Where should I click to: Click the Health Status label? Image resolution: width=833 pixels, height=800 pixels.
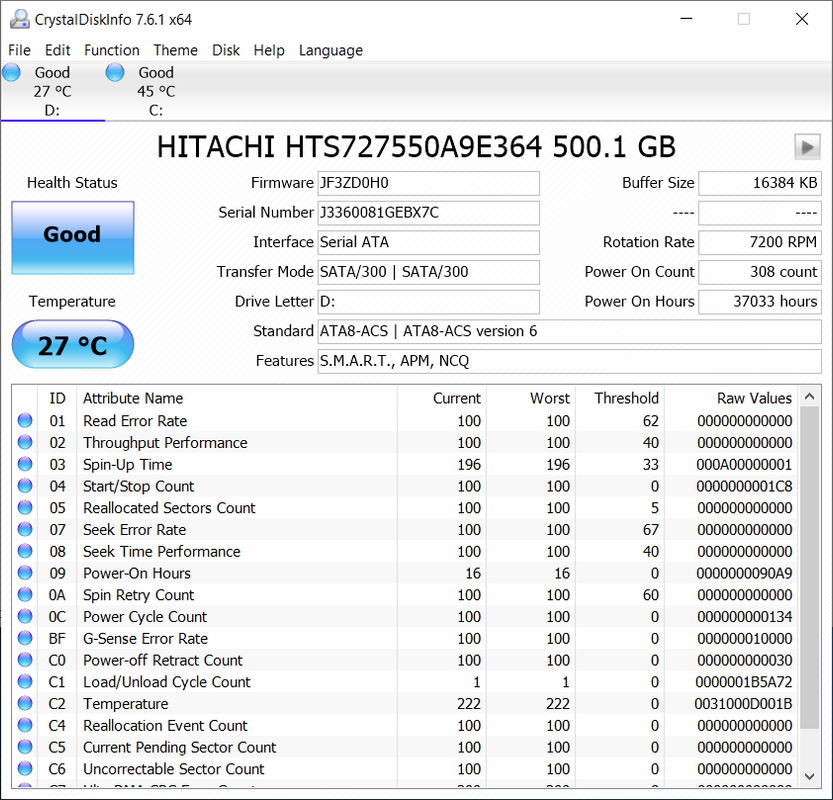click(72, 183)
